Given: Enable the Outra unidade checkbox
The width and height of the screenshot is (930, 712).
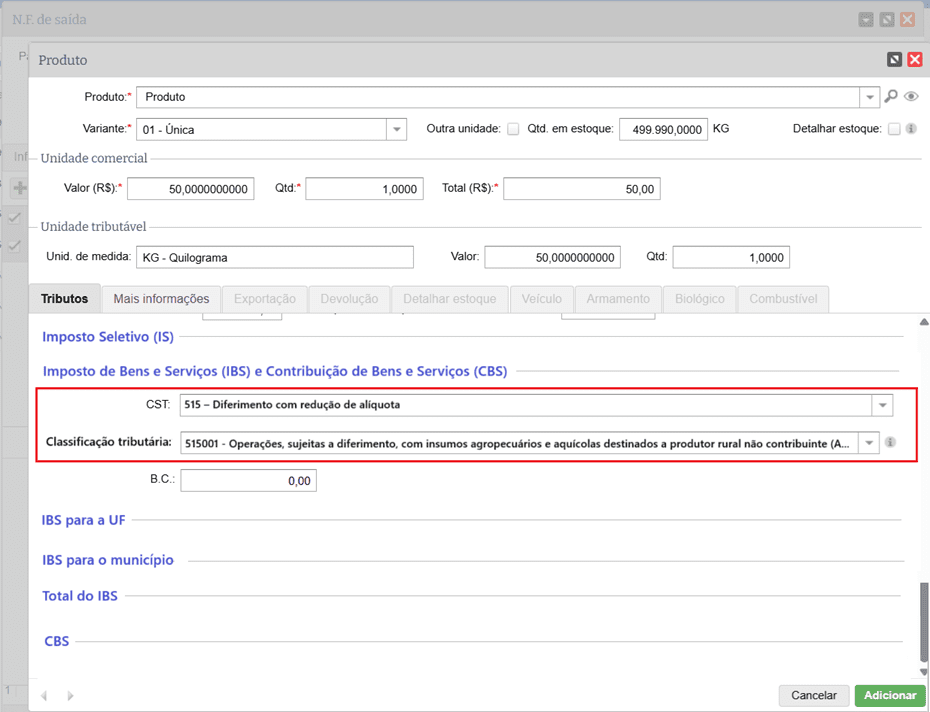Looking at the screenshot, I should point(513,129).
